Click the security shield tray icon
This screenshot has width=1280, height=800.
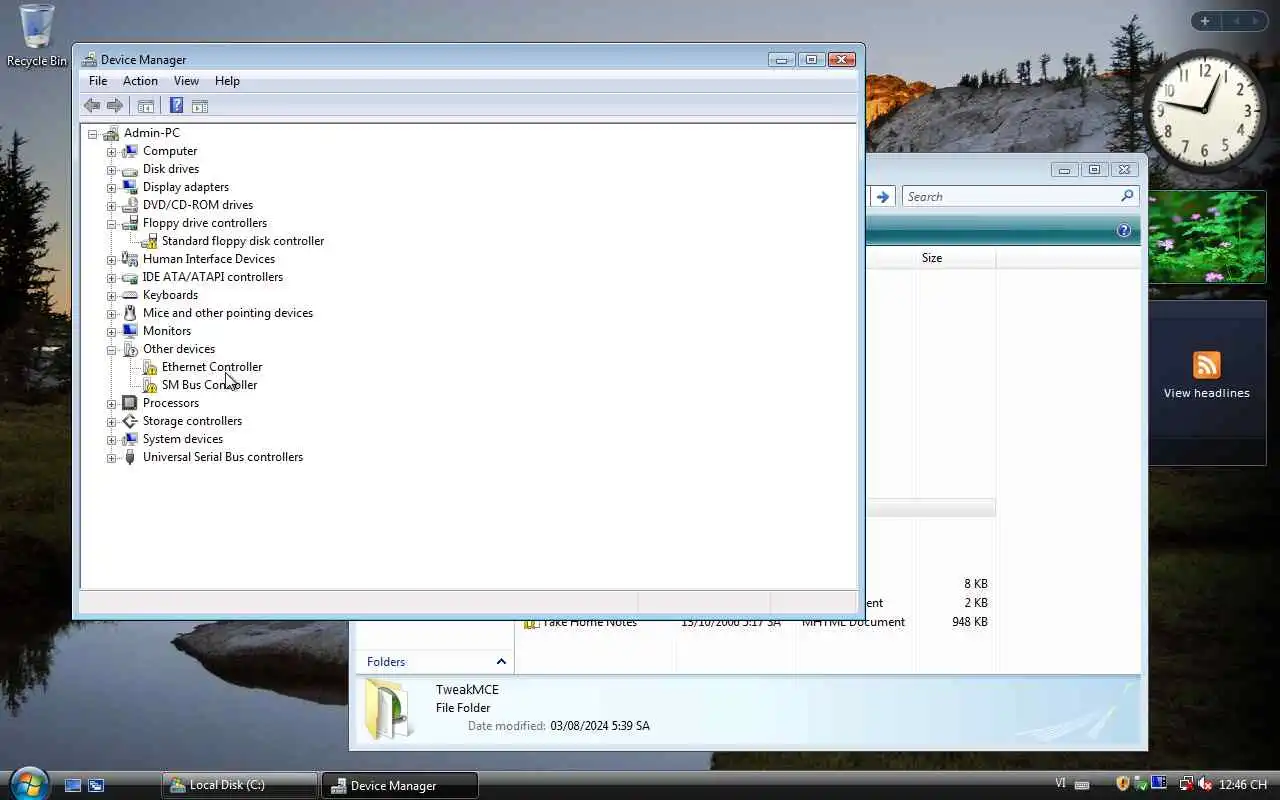coord(1123,784)
